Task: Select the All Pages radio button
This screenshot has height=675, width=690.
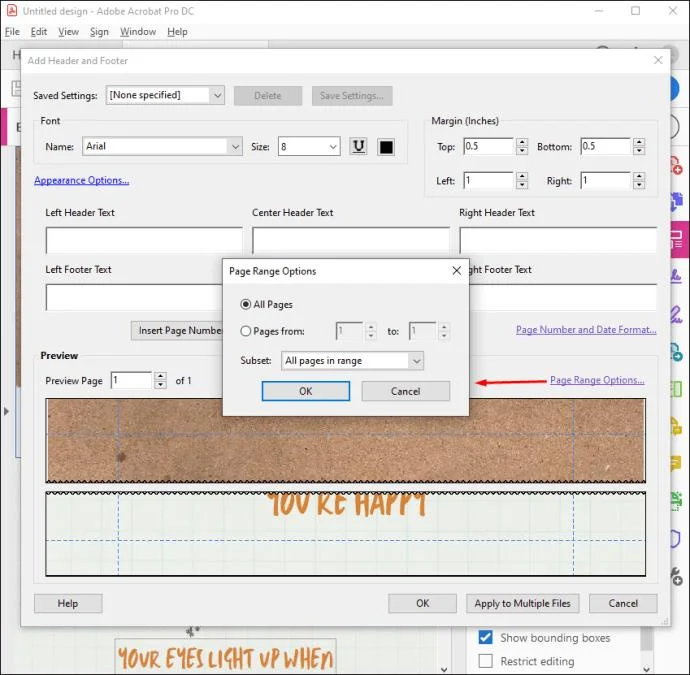Action: (246, 304)
